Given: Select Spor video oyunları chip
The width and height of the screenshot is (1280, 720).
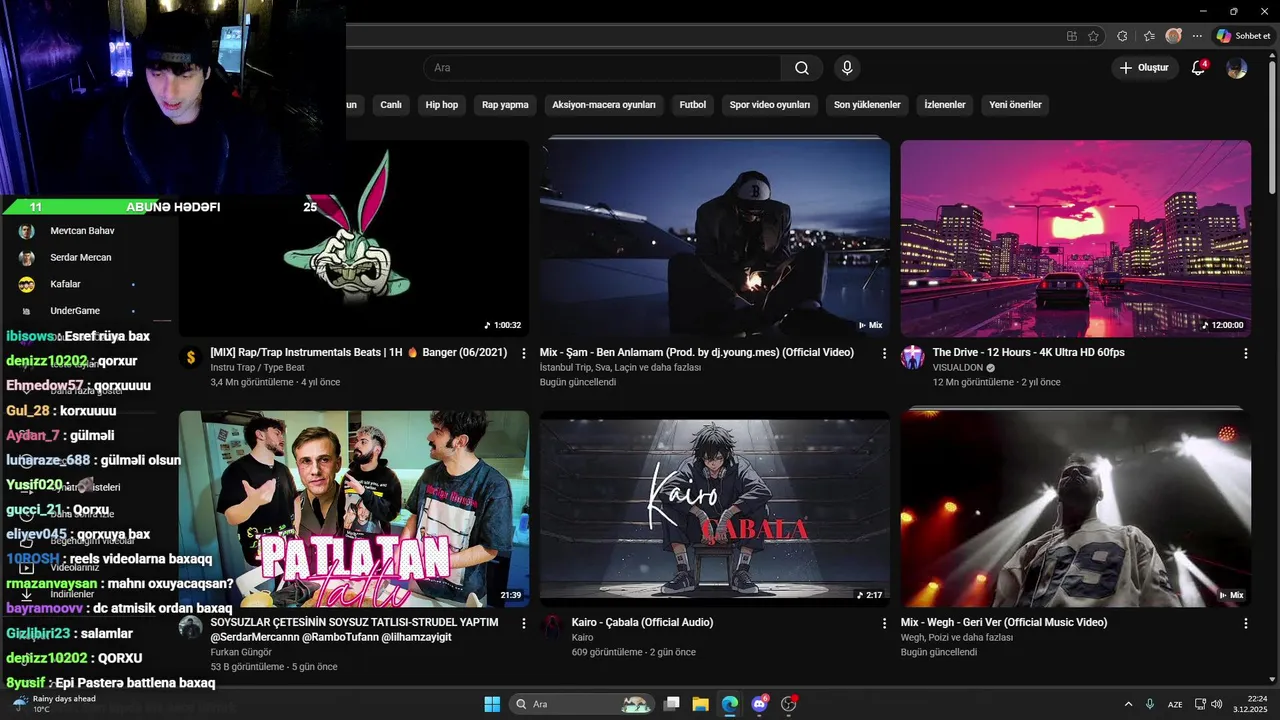Looking at the screenshot, I should tap(770, 105).
